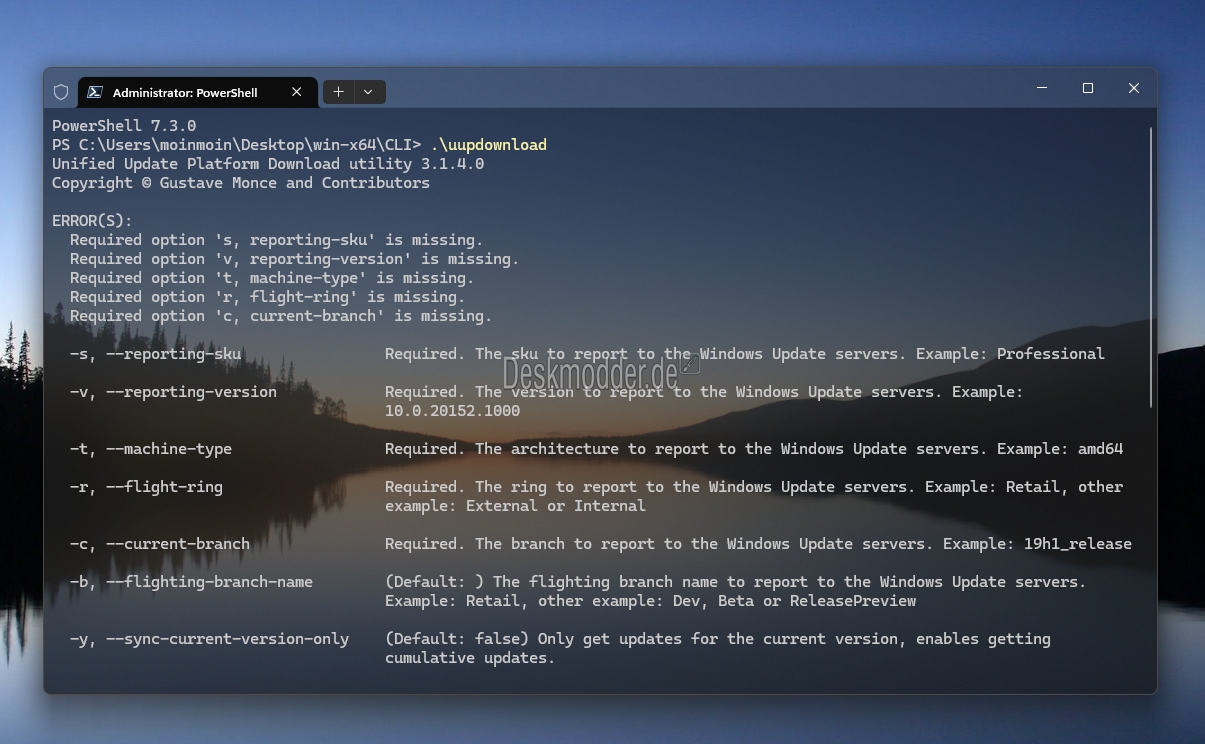Minimize the terminal window

tap(1042, 88)
